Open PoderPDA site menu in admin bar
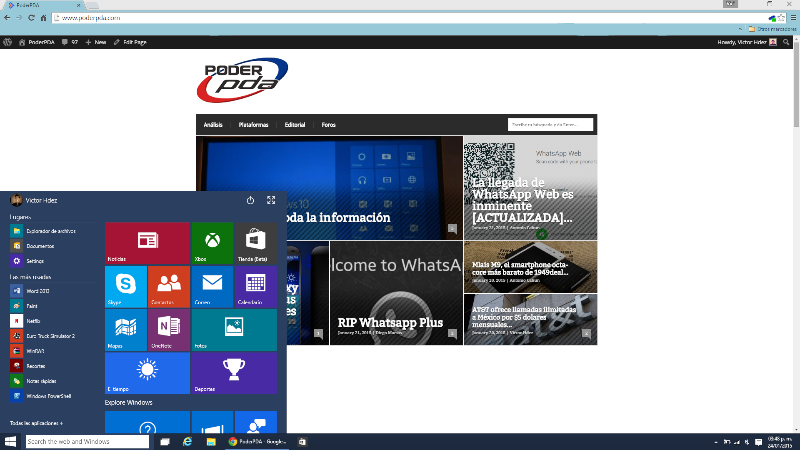The width and height of the screenshot is (800, 450). [x=37, y=42]
